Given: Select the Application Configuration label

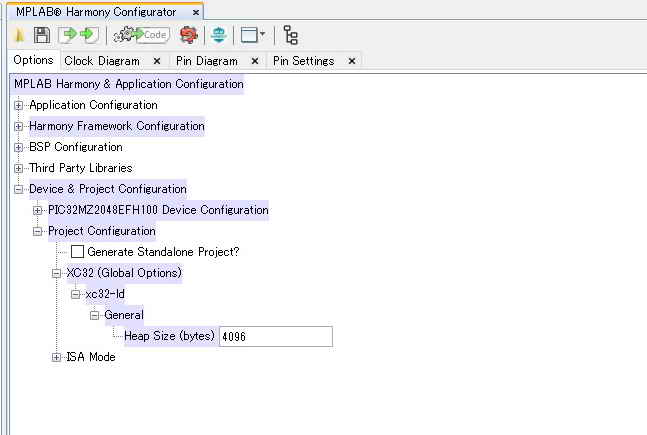Looking at the screenshot, I should pos(93,105).
